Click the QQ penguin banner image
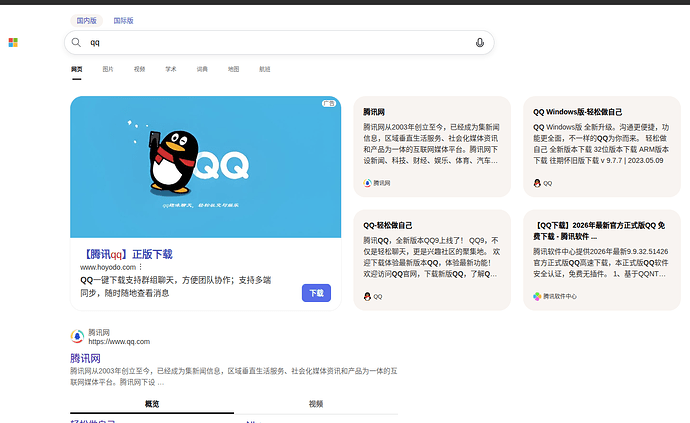690x423 pixels. point(206,167)
